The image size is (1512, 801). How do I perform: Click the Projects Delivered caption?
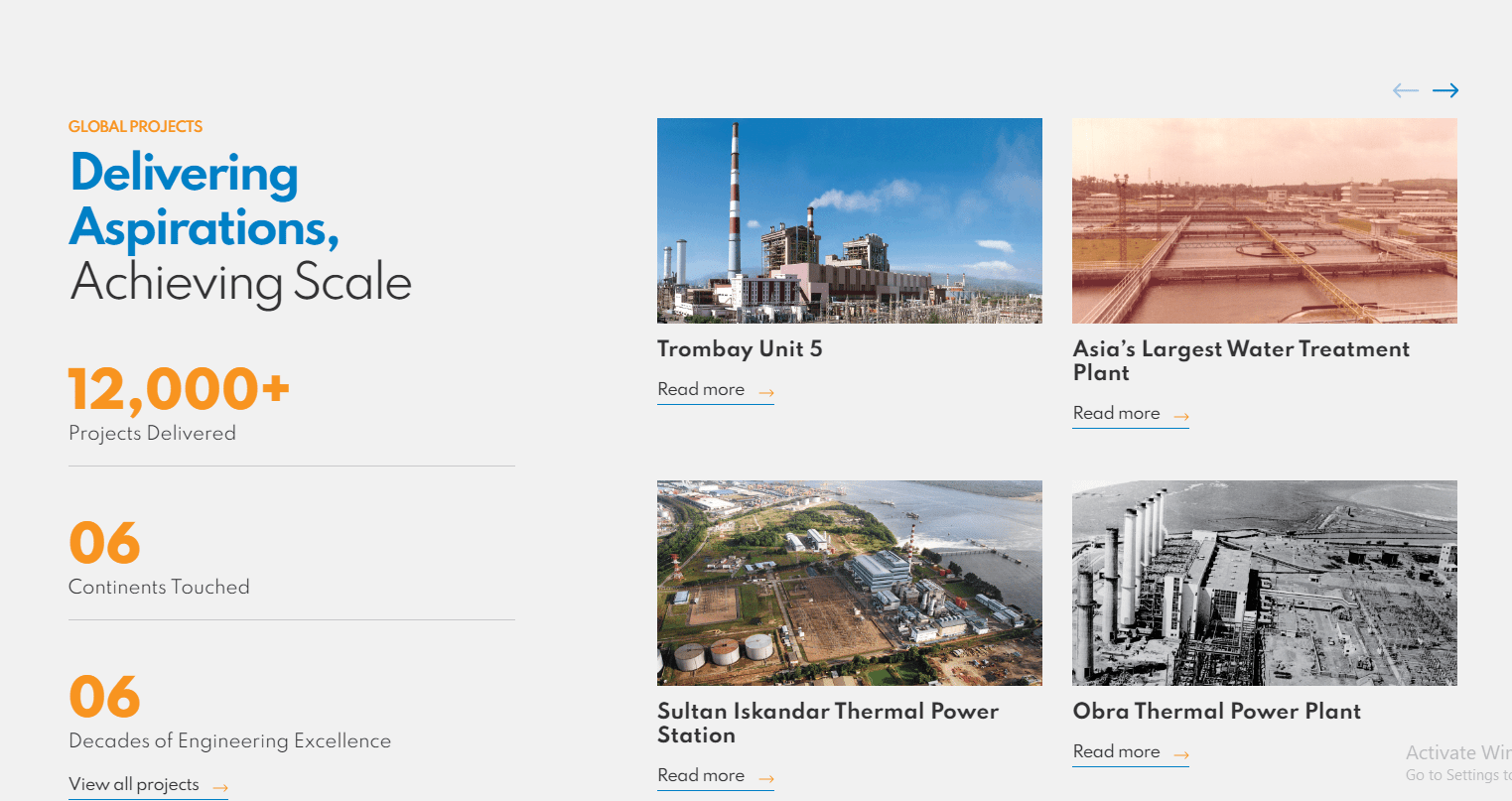click(152, 434)
